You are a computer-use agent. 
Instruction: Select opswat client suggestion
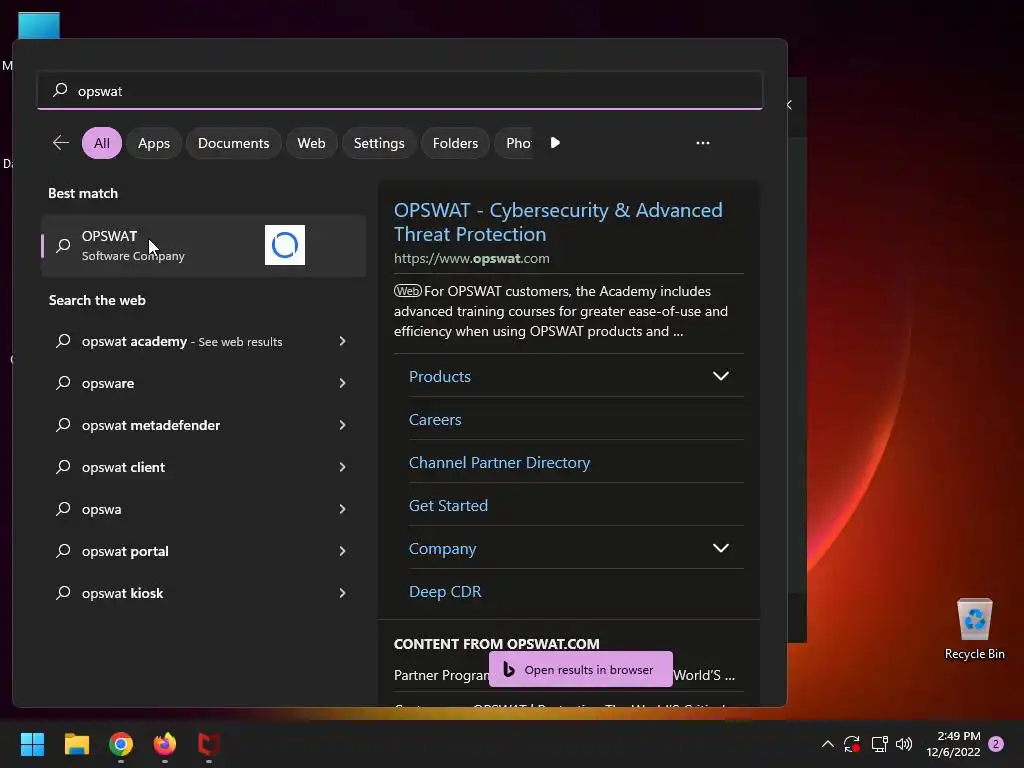(123, 467)
